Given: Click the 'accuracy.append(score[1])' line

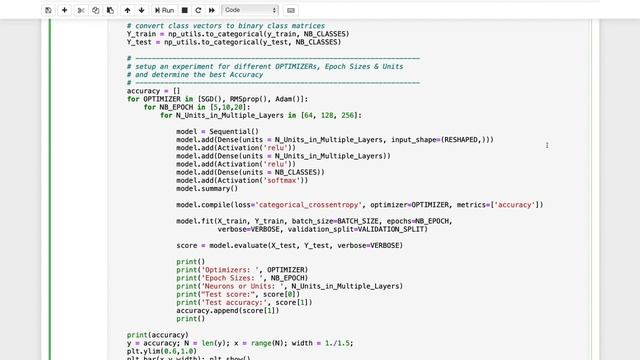Looking at the screenshot, I should click(x=228, y=310).
